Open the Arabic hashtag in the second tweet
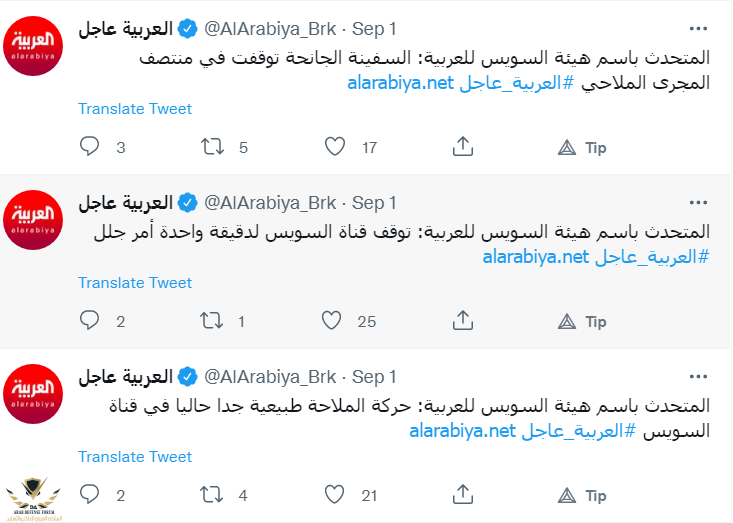Image resolution: width=733 pixels, height=523 pixels. pyautogui.click(x=652, y=257)
